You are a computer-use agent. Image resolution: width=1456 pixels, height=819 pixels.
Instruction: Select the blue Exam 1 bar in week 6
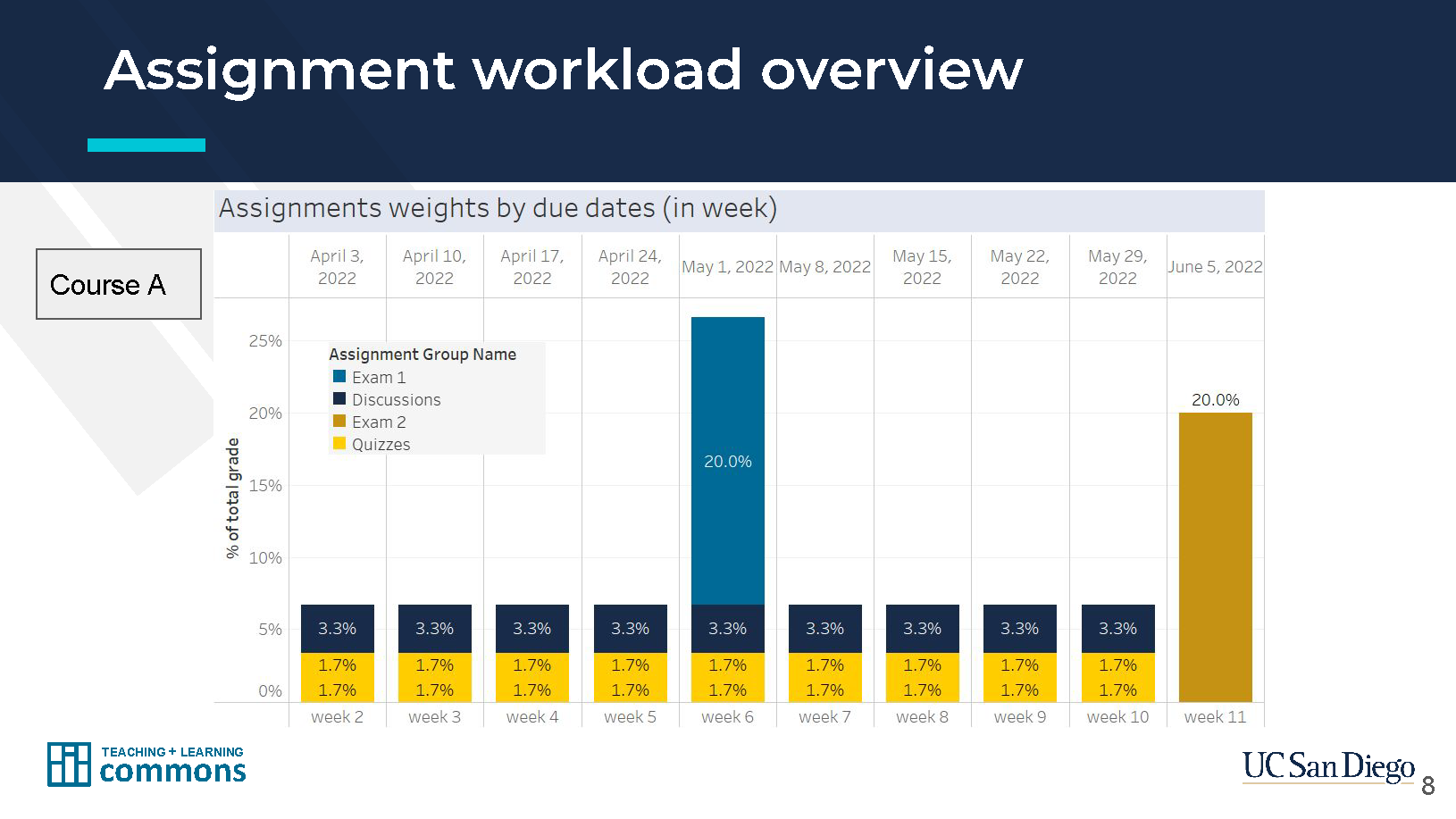[728, 461]
